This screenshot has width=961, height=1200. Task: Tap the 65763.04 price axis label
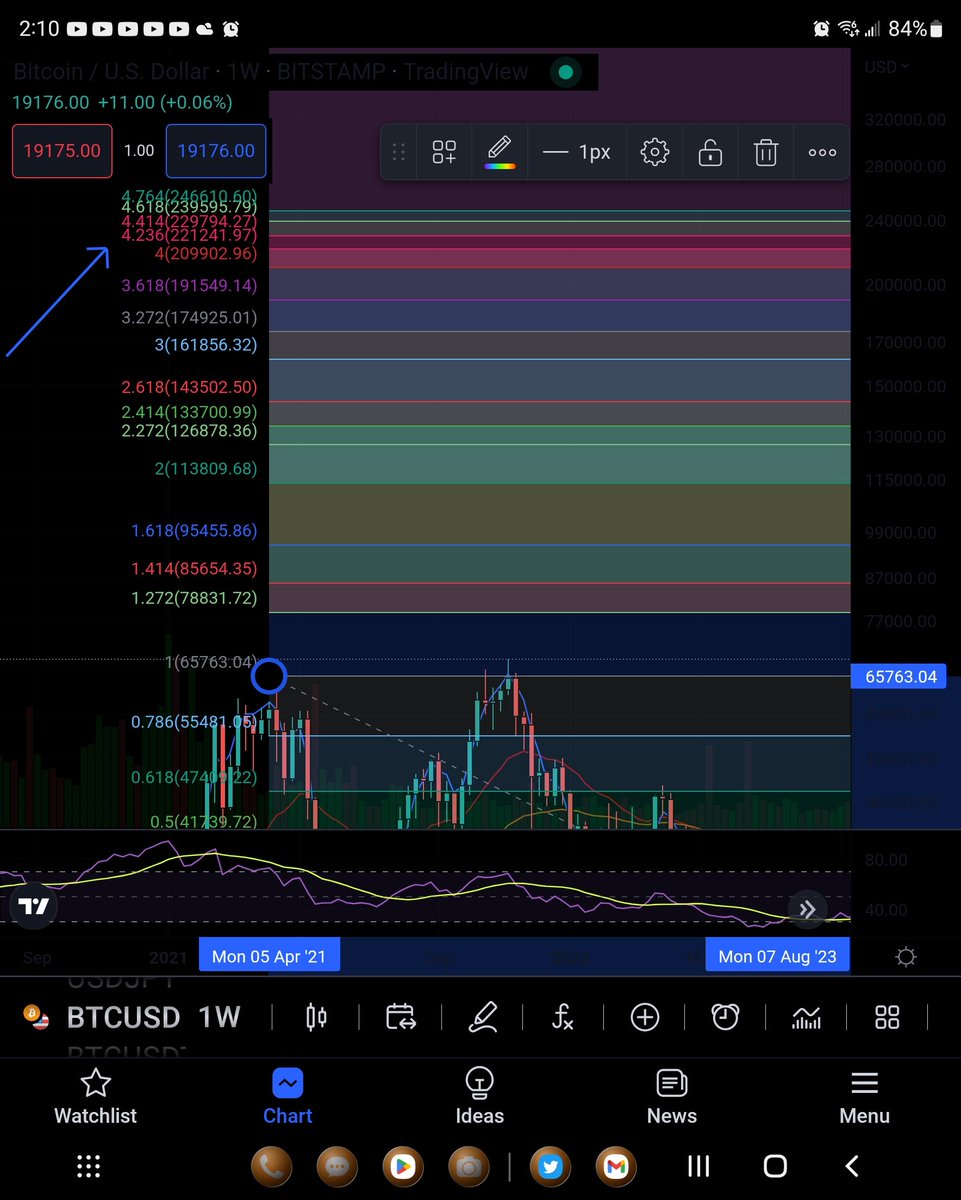click(x=900, y=677)
